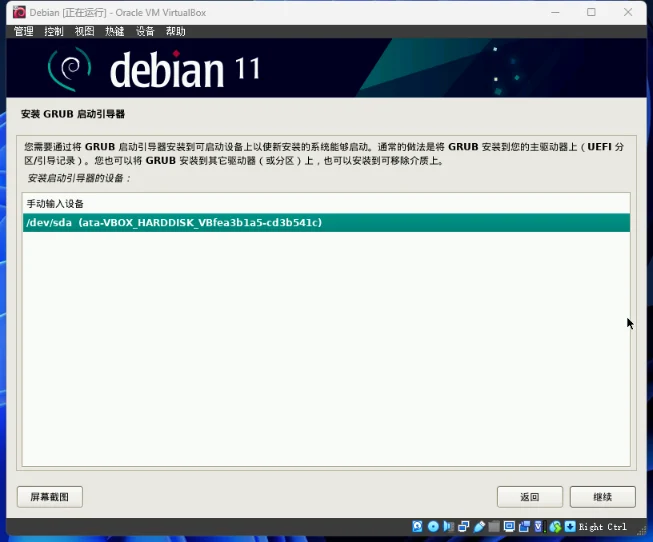653x542 pixels.
Task: Click the VirtualBox title bar icon
Action: tap(19, 12)
